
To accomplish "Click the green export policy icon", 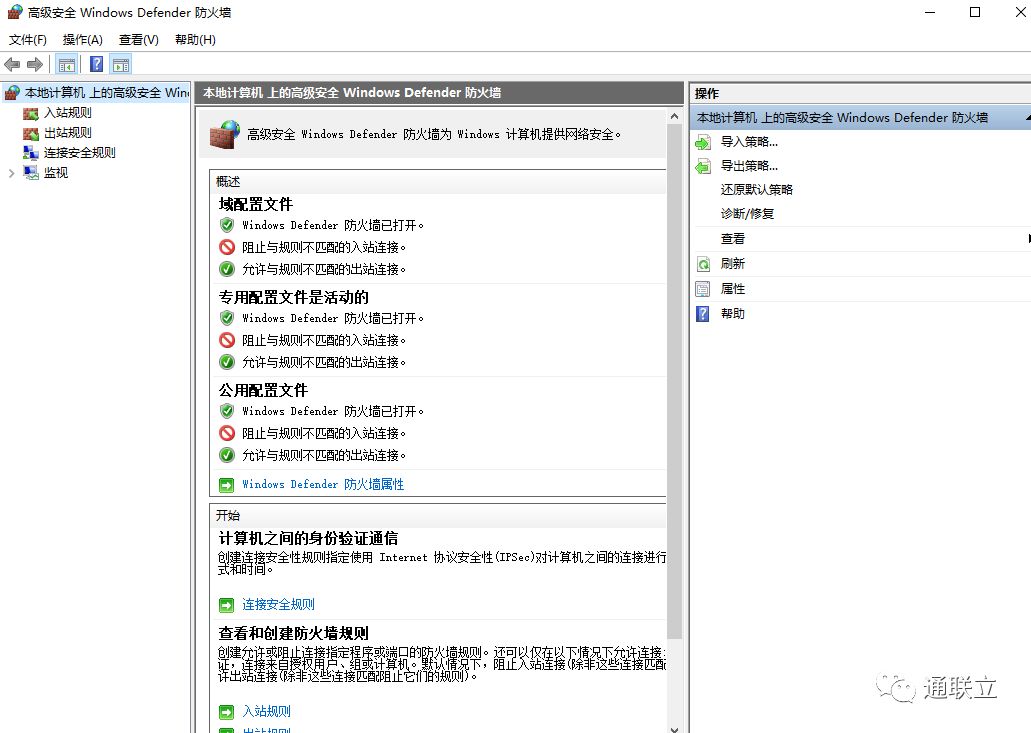I will pos(703,166).
